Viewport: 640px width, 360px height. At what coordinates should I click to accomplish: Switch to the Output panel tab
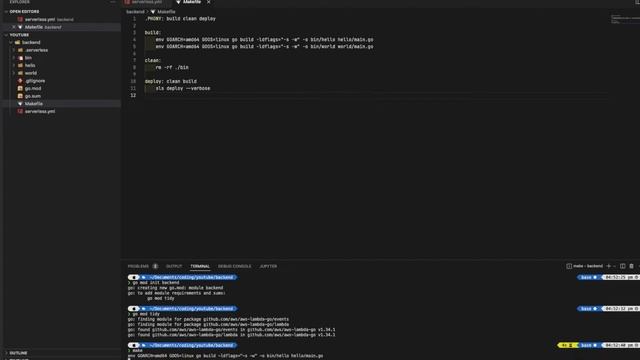point(174,266)
